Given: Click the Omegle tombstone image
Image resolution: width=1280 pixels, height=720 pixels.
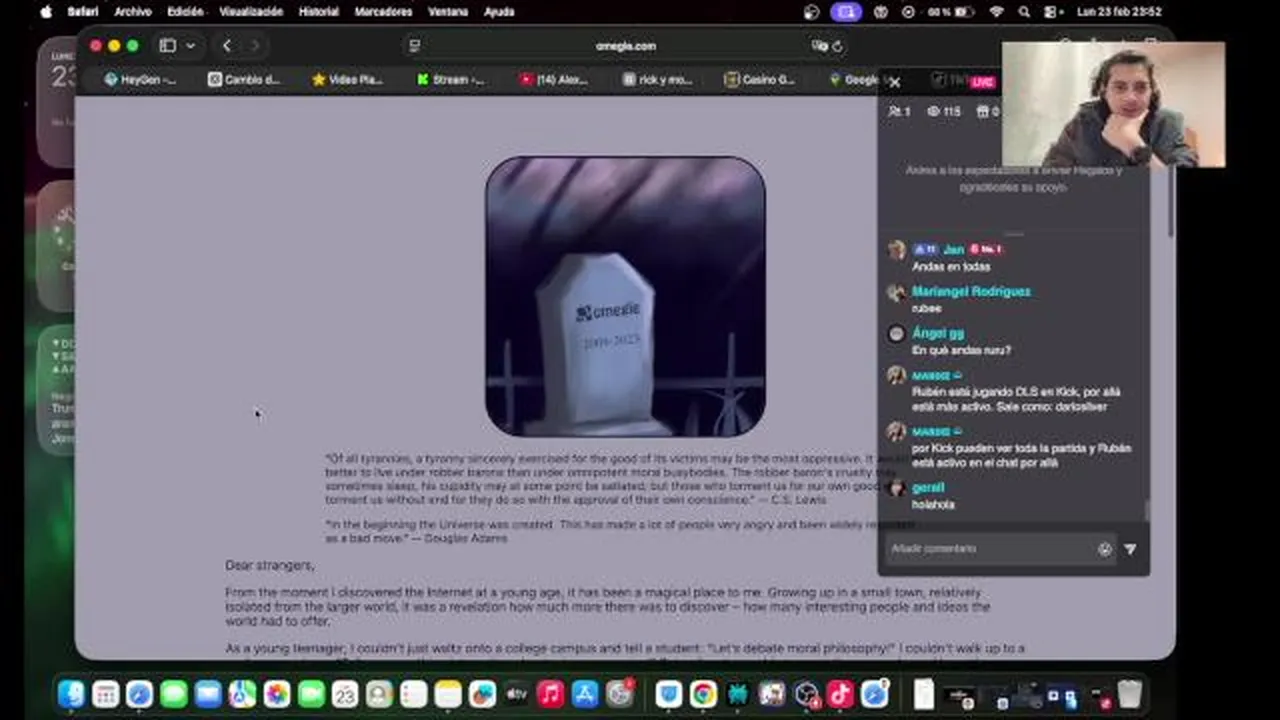Looking at the screenshot, I should [x=626, y=296].
